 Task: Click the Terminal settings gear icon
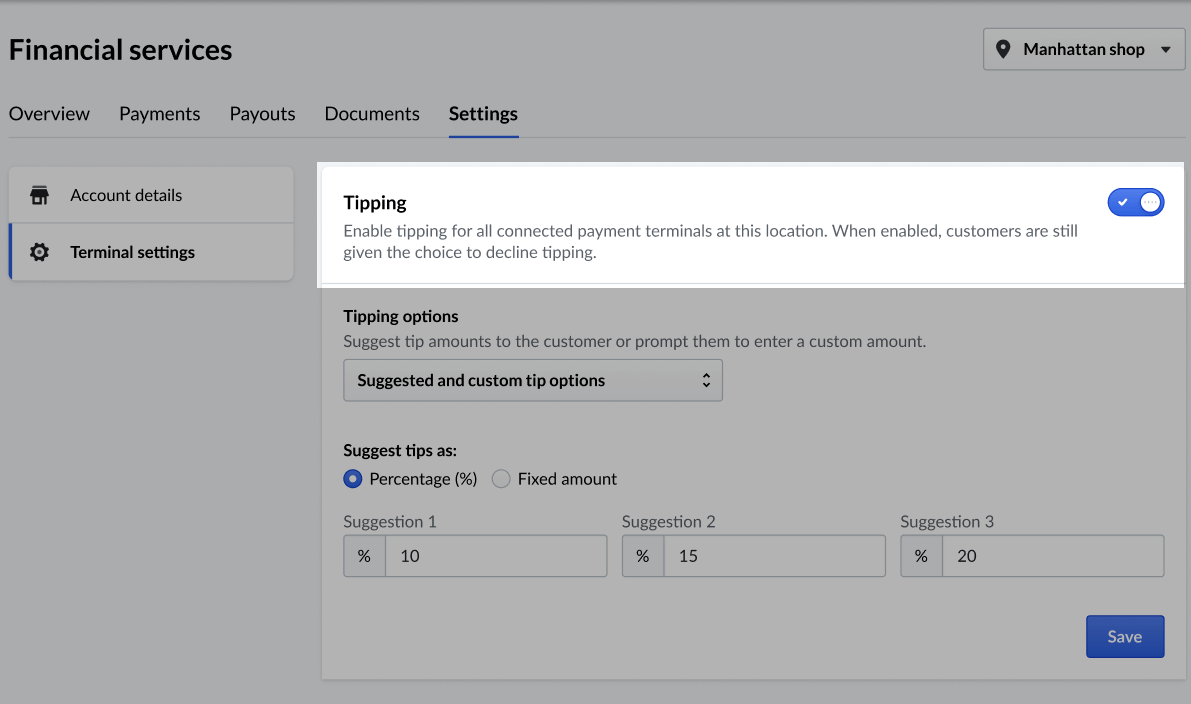click(x=40, y=252)
